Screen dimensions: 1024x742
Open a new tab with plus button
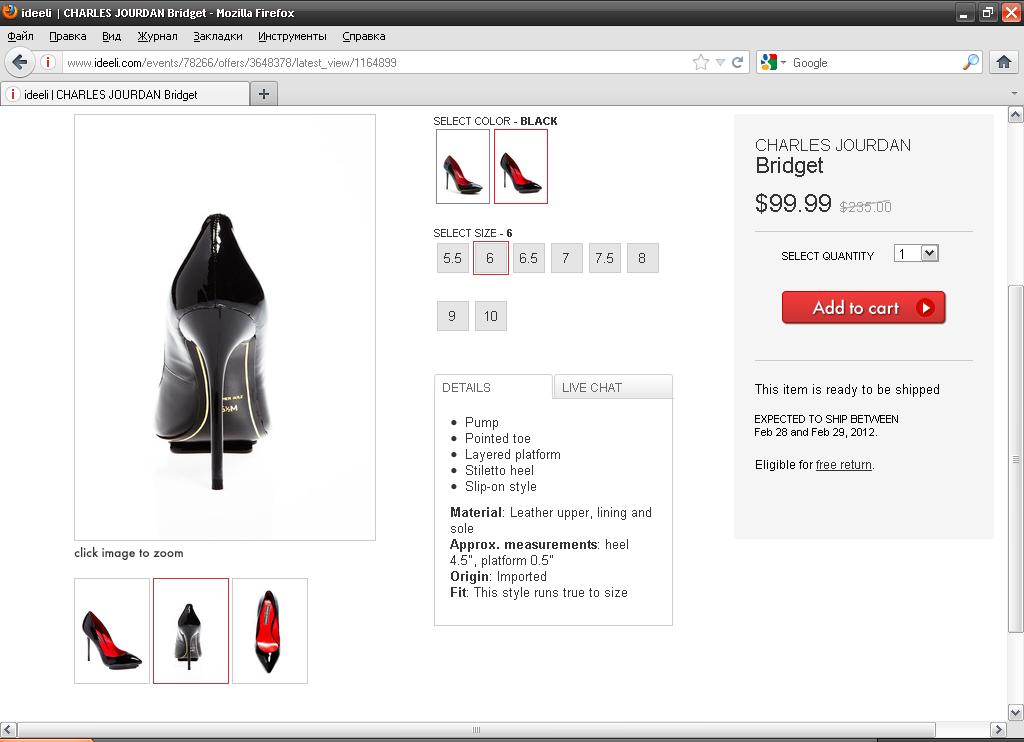[264, 94]
